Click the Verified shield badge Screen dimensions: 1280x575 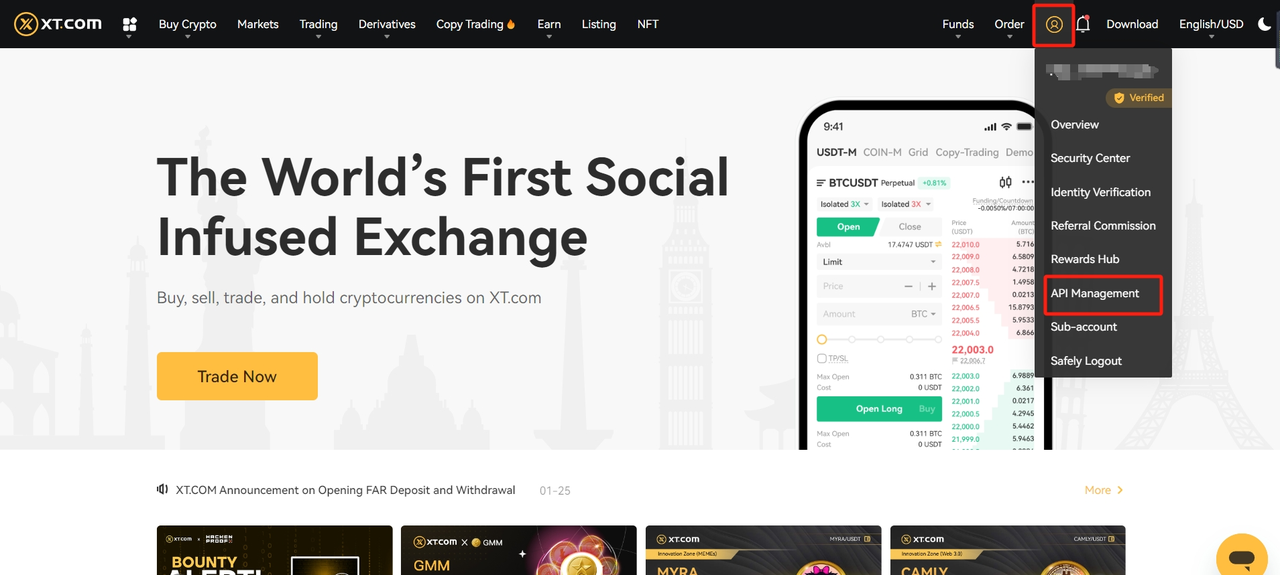point(1138,98)
